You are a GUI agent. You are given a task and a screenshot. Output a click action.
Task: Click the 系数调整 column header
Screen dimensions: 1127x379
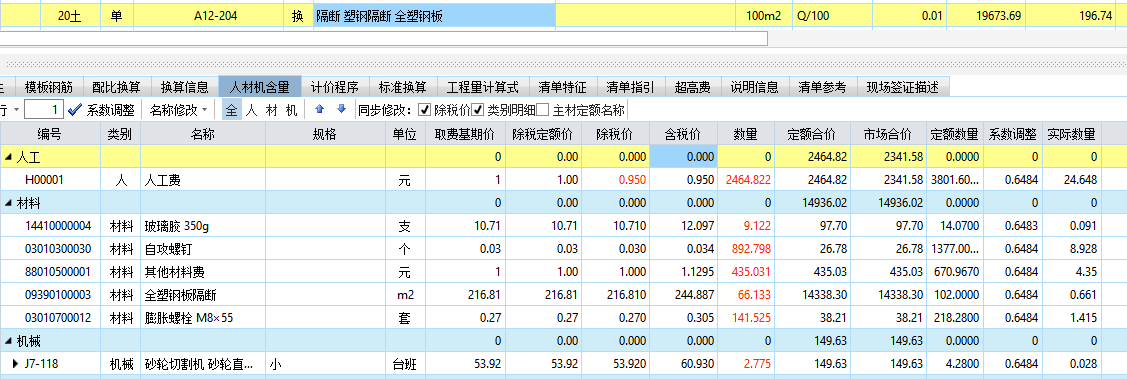click(x=1013, y=134)
